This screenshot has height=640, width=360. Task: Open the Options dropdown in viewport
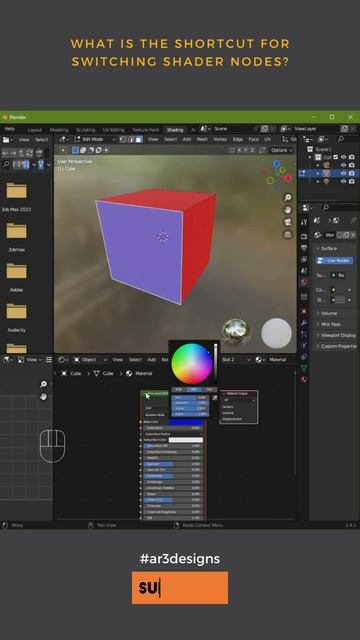(282, 150)
